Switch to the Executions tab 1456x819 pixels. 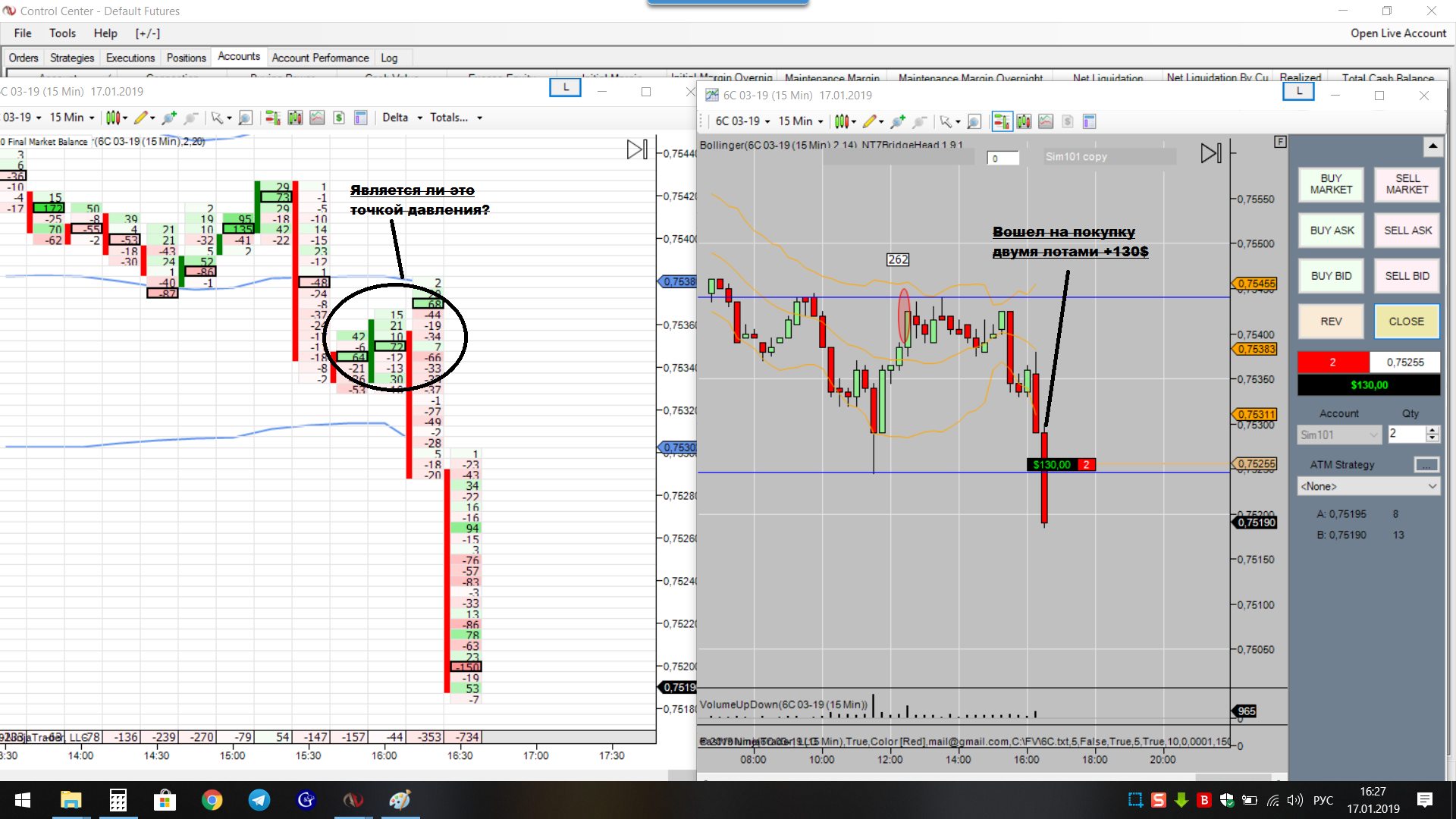point(130,58)
